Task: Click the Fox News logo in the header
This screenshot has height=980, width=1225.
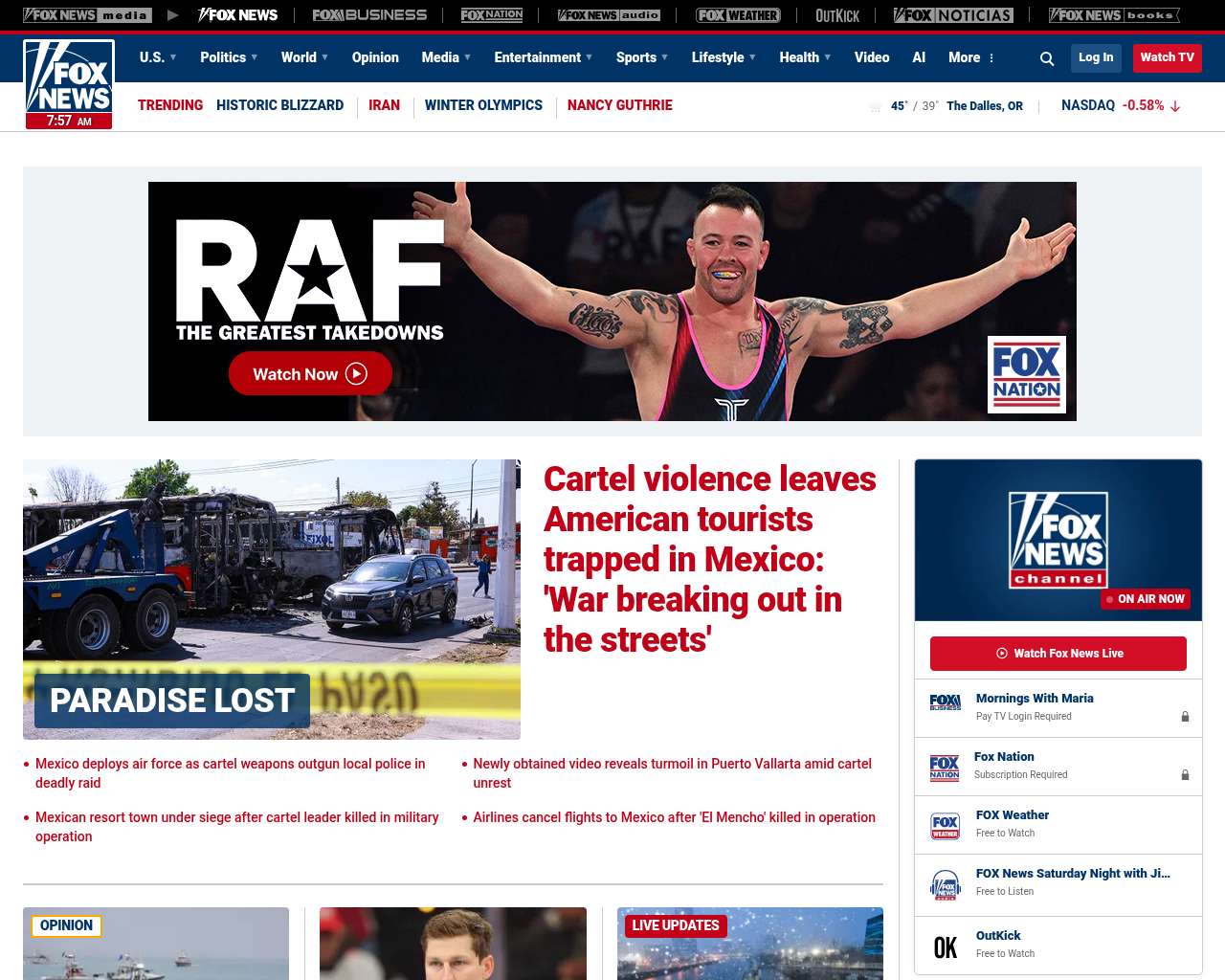Action: tap(69, 83)
